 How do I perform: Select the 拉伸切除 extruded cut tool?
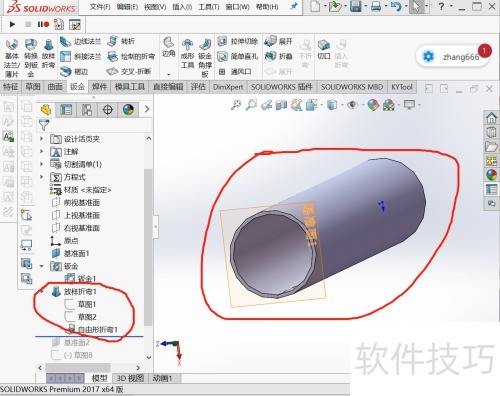[238, 41]
